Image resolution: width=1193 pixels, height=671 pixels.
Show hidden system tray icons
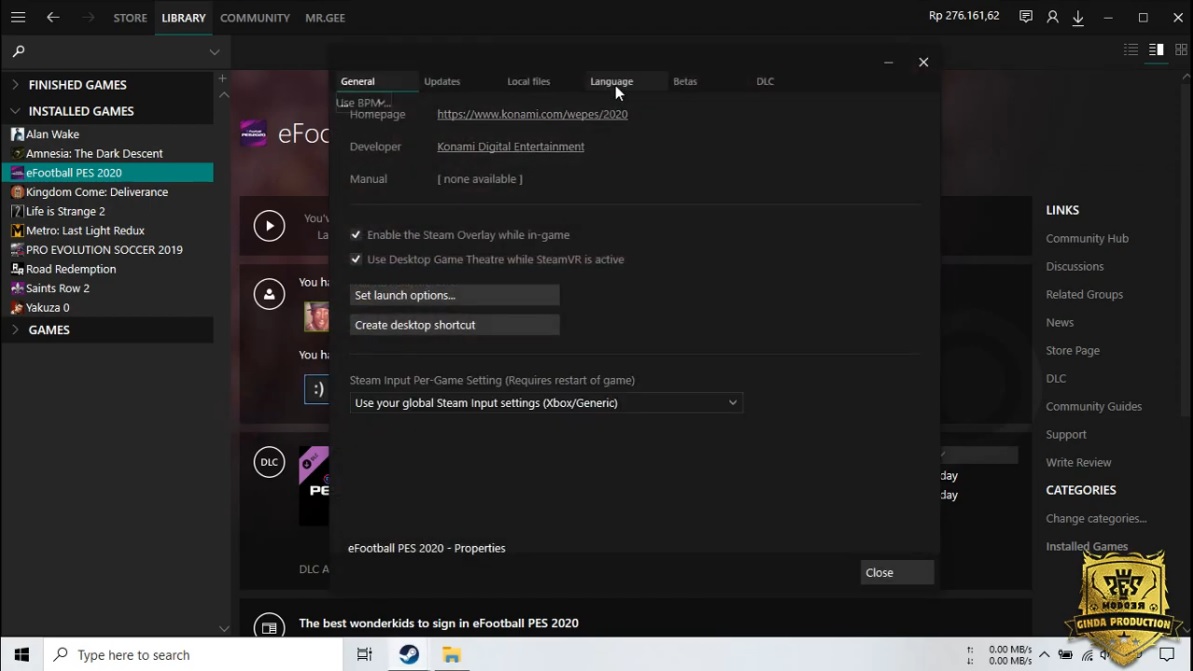pos(1044,654)
